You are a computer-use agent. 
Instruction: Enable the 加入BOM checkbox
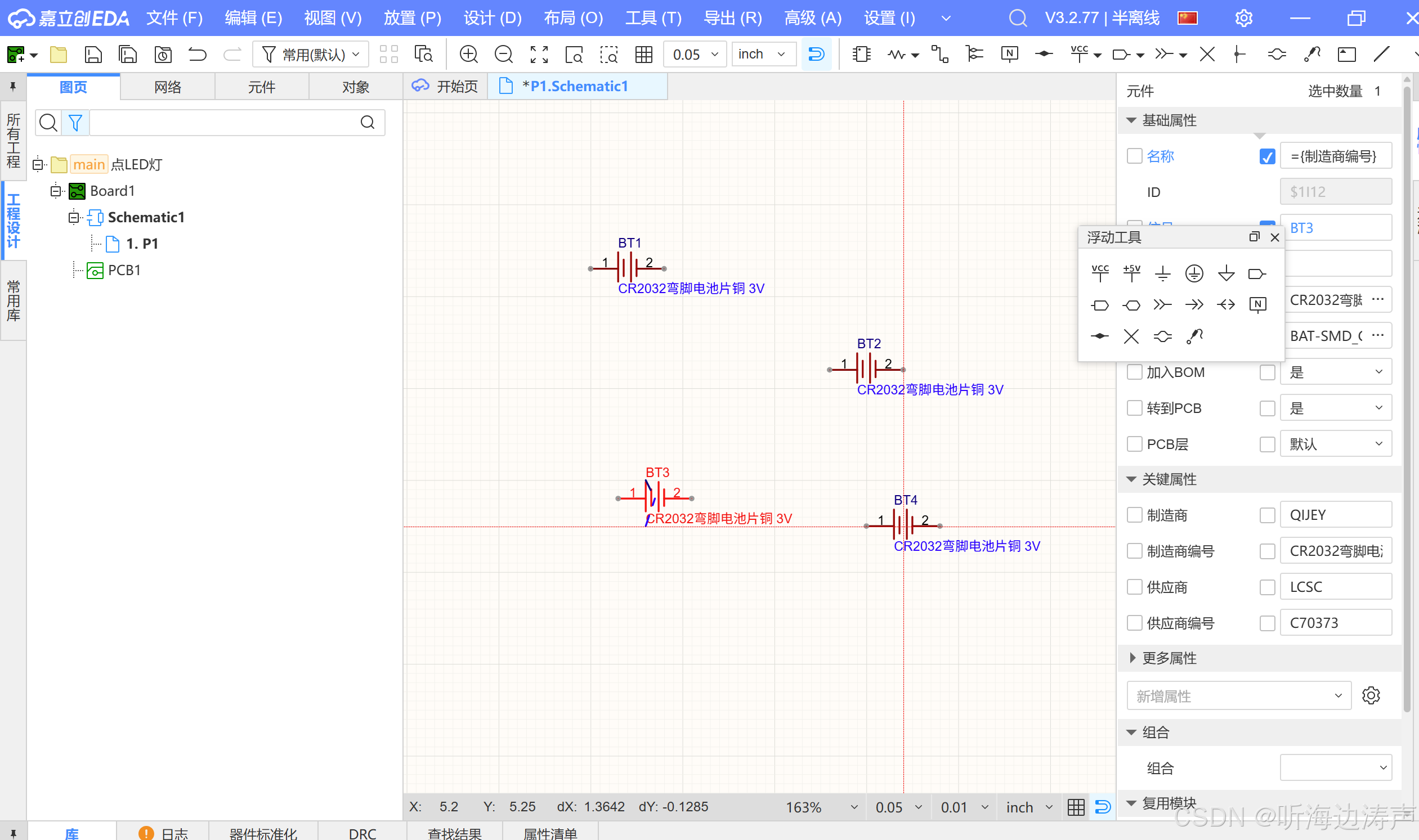1134,372
